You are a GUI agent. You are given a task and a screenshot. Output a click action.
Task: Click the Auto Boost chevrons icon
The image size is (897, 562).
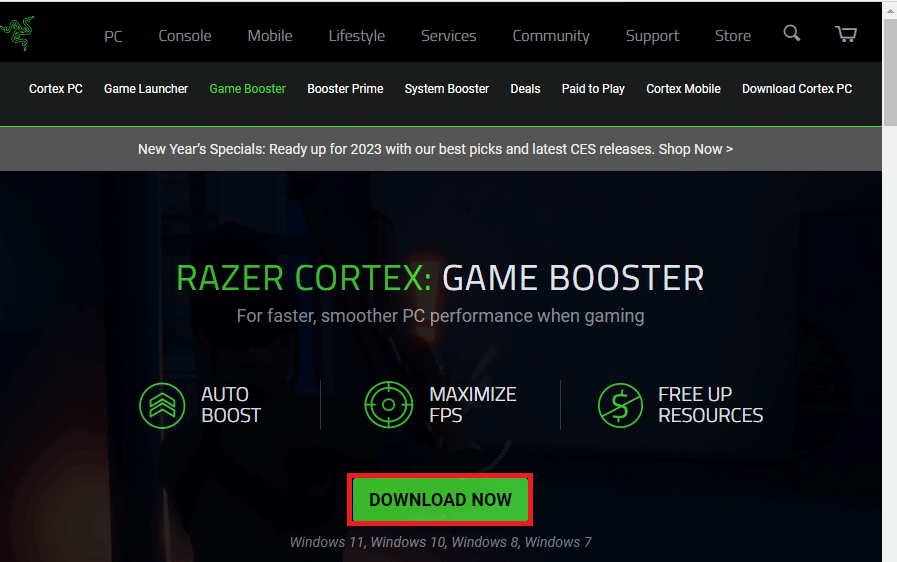(x=162, y=405)
